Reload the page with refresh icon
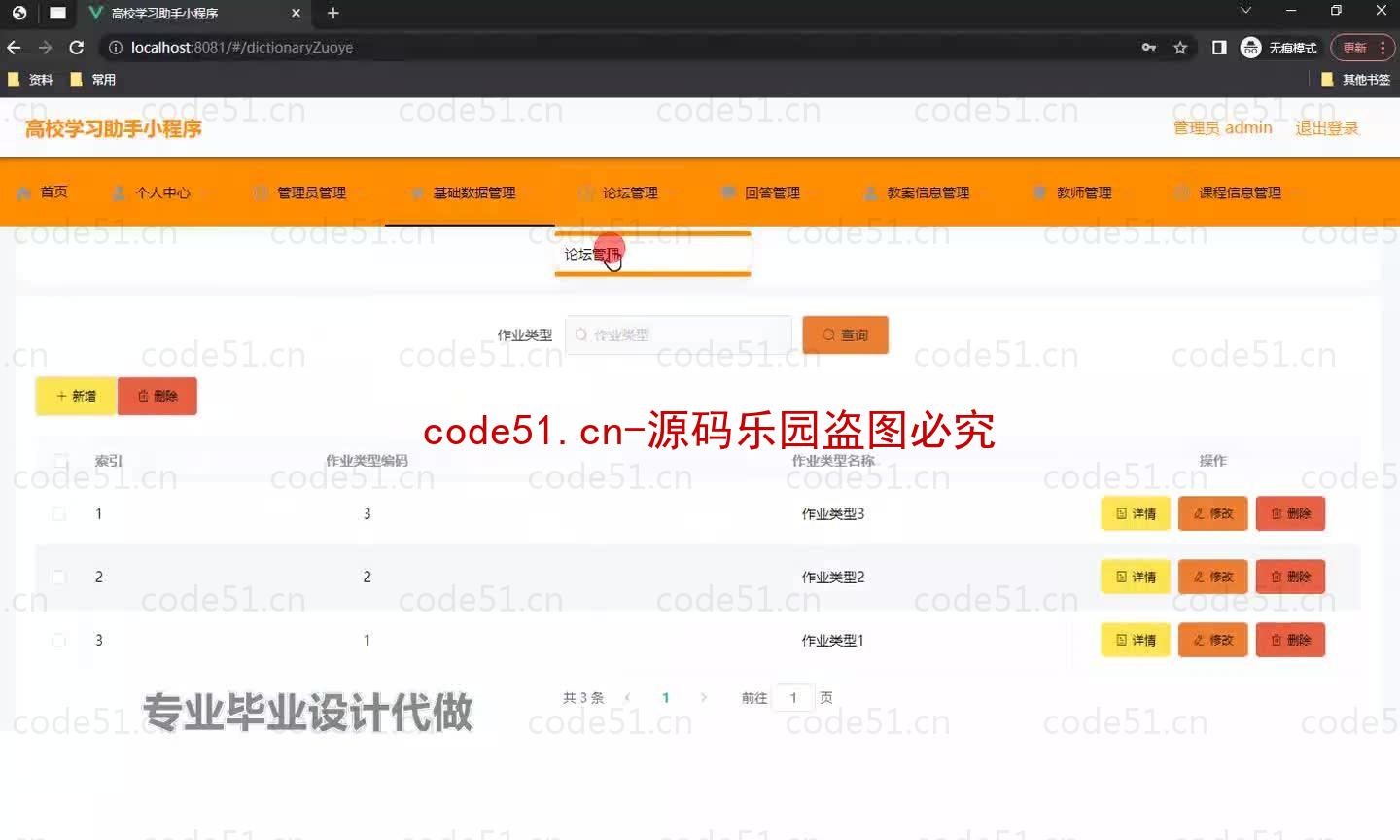1400x840 pixels. point(77,47)
